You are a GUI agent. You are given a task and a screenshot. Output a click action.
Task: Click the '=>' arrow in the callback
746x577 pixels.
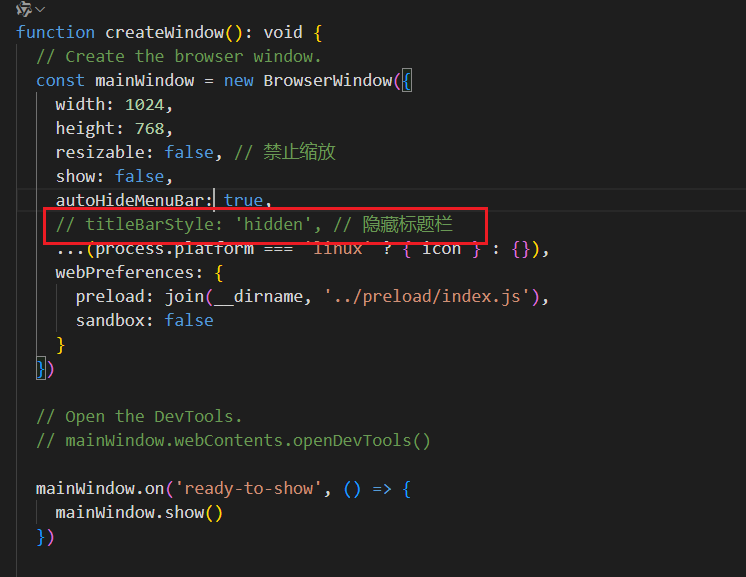click(x=382, y=489)
